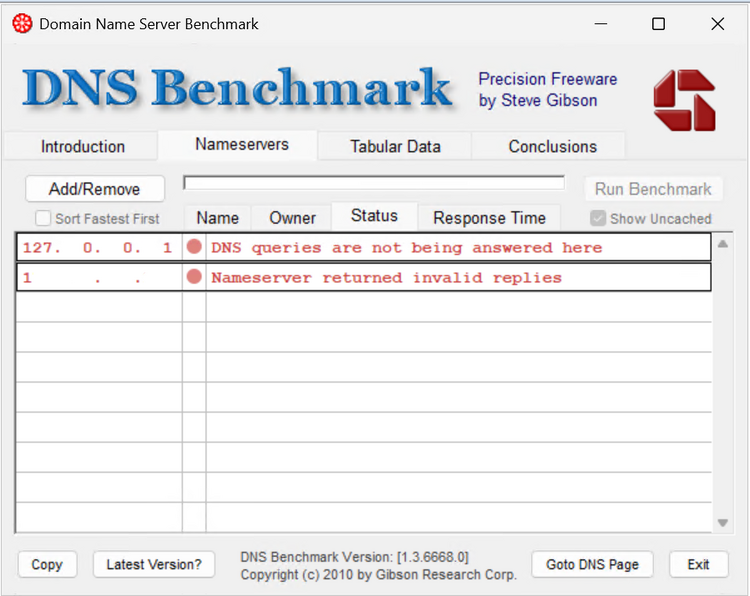Select the Owner sub-tab
This screenshot has width=750, height=596.
292,218
